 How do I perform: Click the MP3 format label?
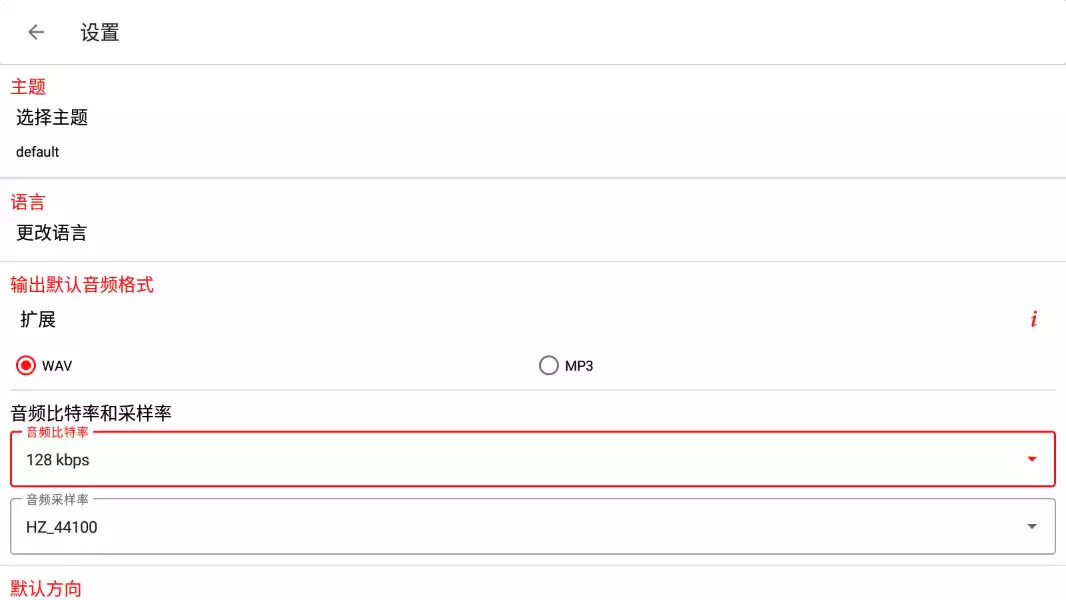[x=579, y=366]
